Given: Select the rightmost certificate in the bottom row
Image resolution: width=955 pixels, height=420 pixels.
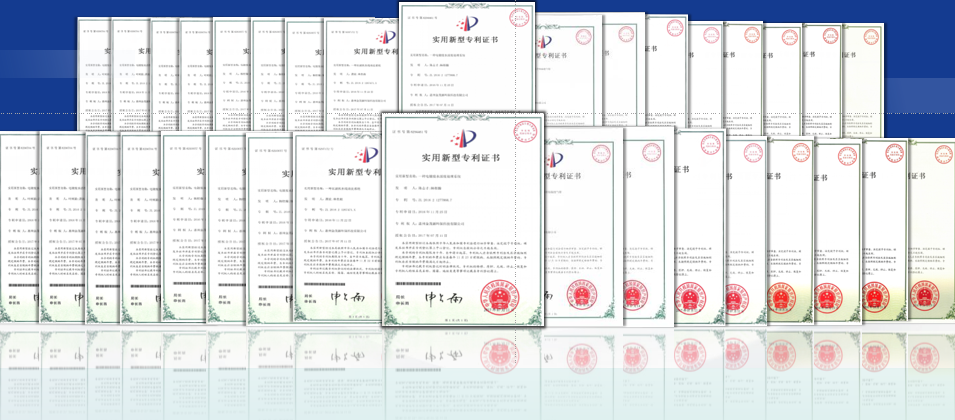Looking at the screenshot, I should pyautogui.click(x=930, y=230).
